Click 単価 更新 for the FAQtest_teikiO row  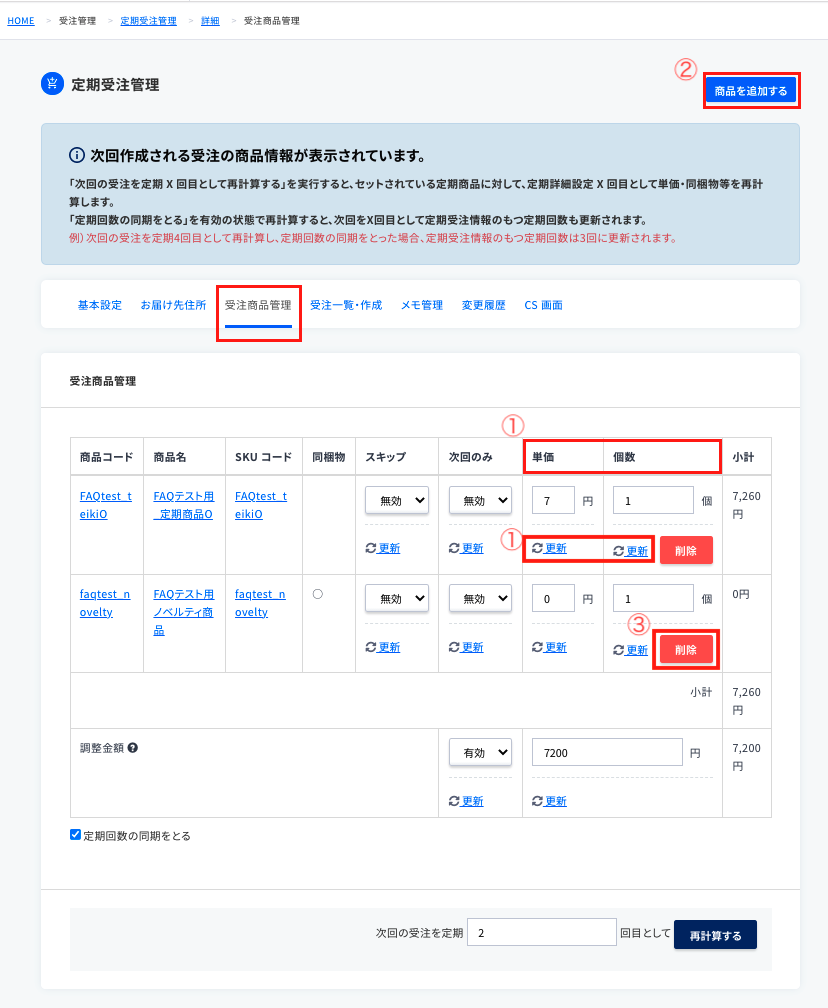pos(550,548)
